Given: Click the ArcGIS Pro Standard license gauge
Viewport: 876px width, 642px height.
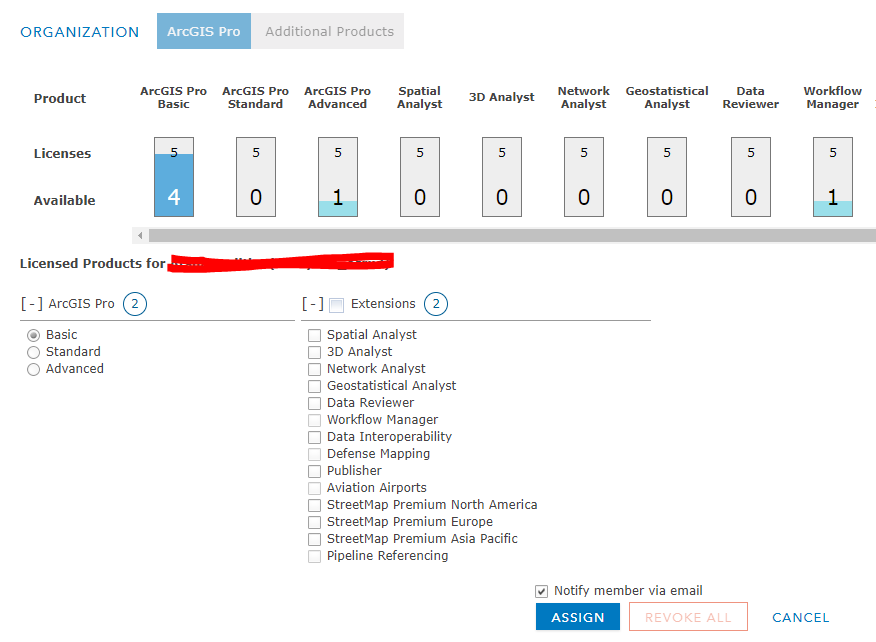Looking at the screenshot, I should (256, 177).
